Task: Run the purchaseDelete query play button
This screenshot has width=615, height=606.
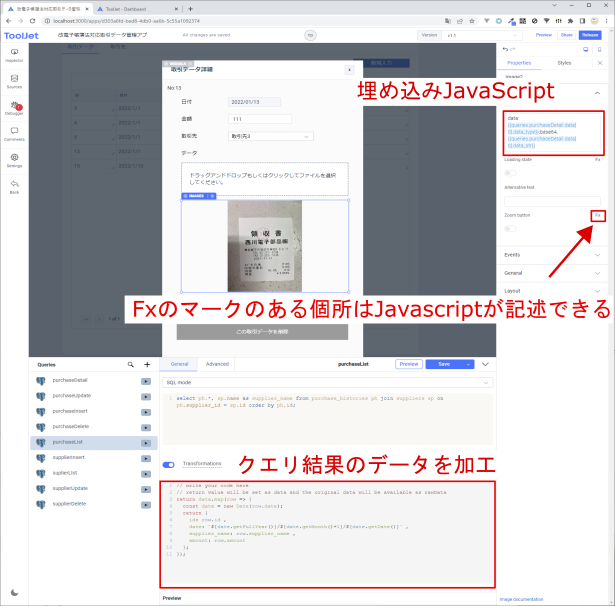Action: click(146, 428)
